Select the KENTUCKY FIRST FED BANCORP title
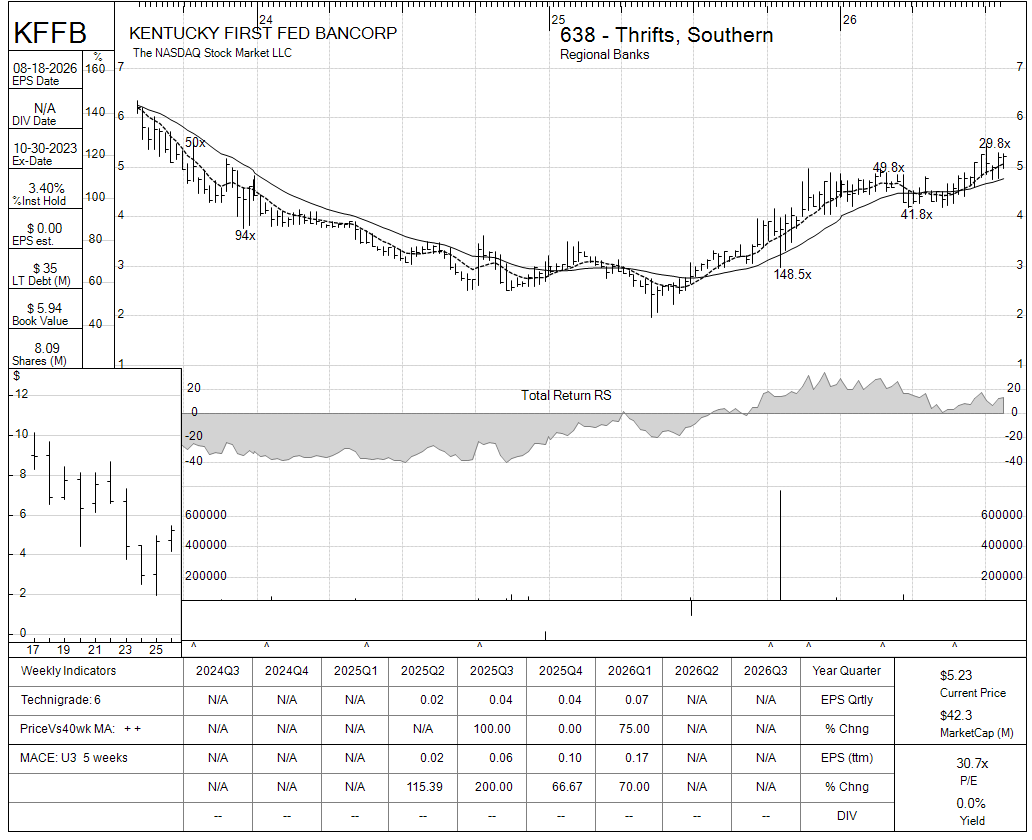The image size is (1032, 840). (x=263, y=33)
